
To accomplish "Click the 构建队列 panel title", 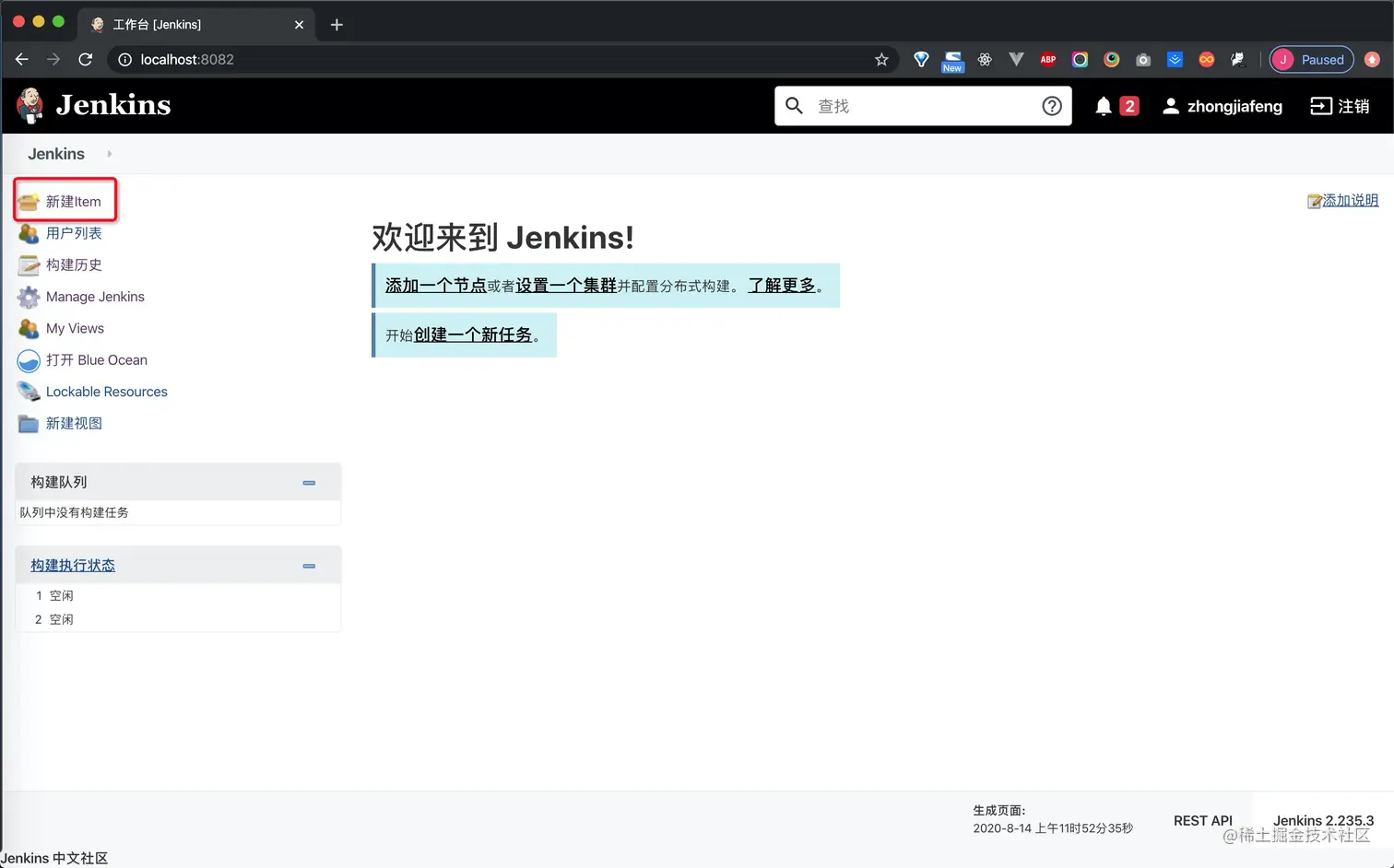I will point(59,482).
